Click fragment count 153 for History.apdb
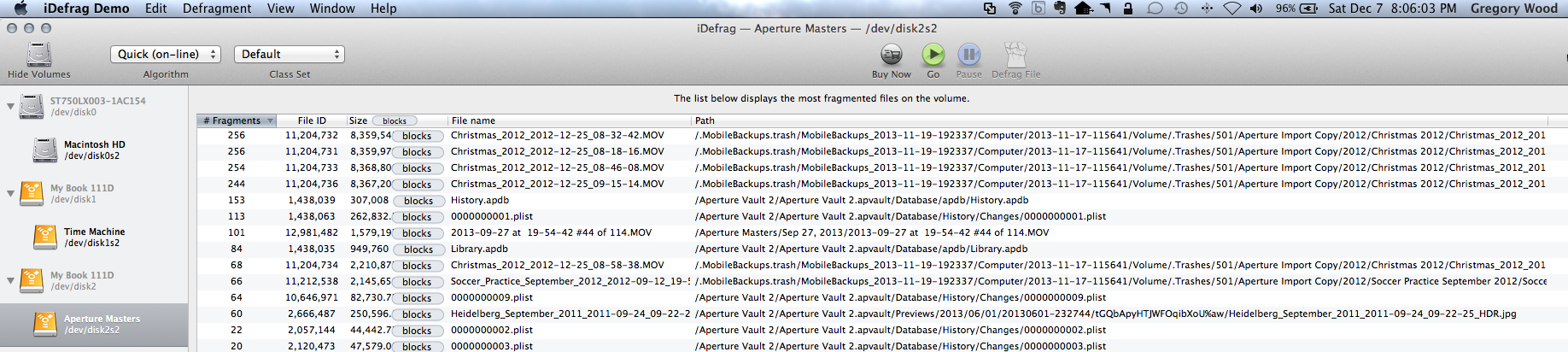 237,200
